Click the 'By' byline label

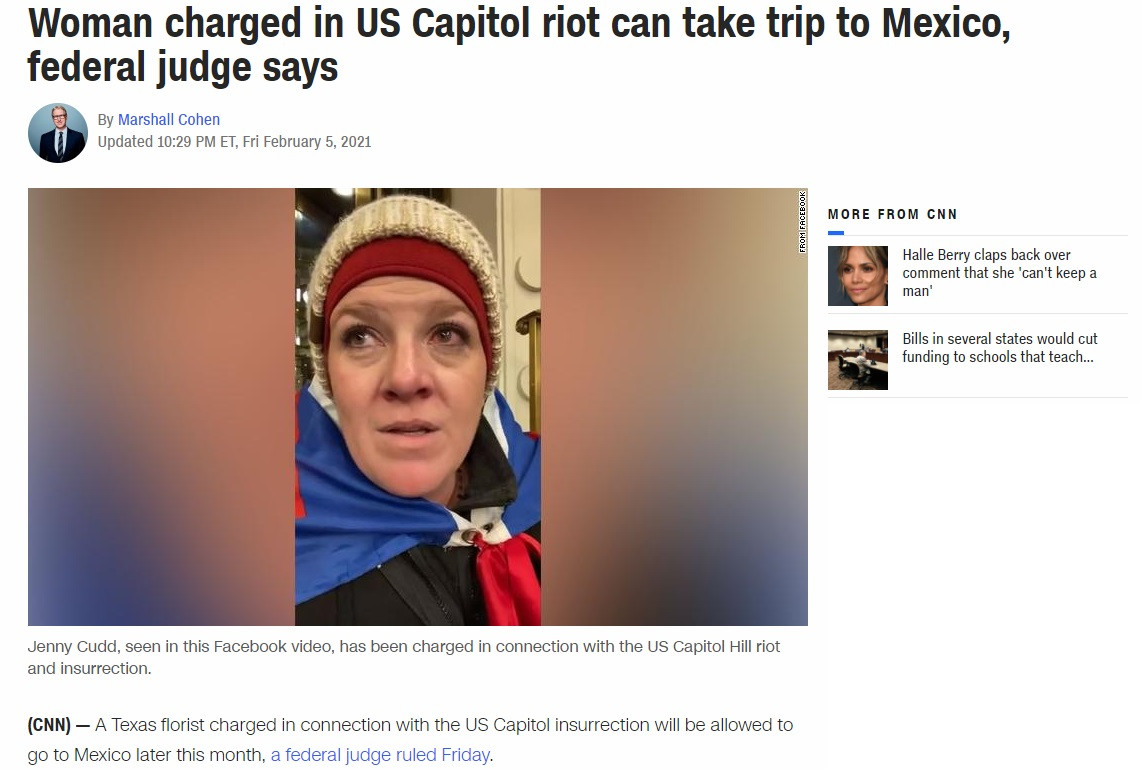click(106, 120)
